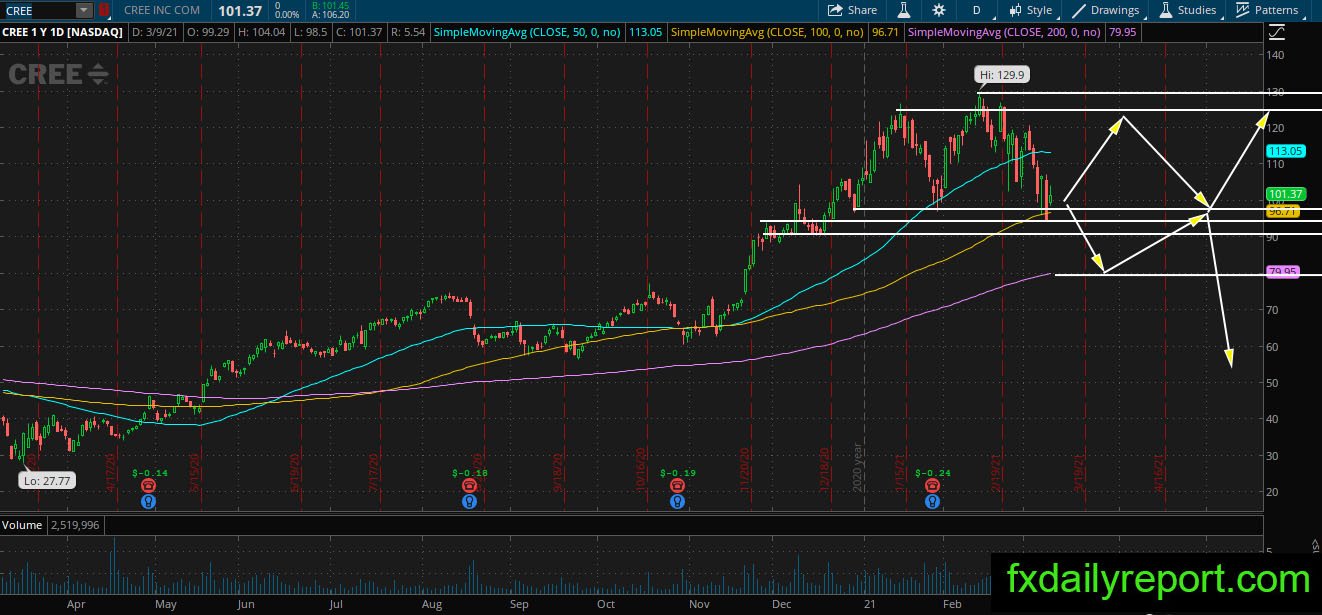Open the Drawings tools menu
Screen dimensions: 1322x615
(1105, 10)
